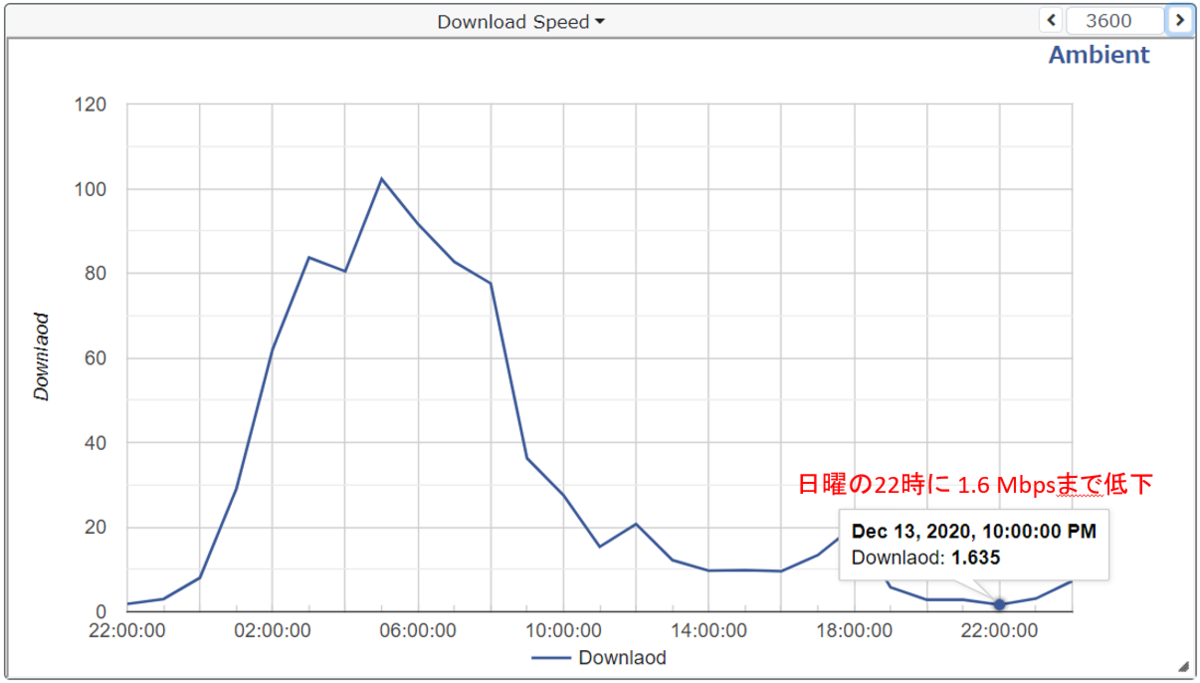
Task: Click the 14:00:00 x-axis label
Action: pyautogui.click(x=708, y=632)
